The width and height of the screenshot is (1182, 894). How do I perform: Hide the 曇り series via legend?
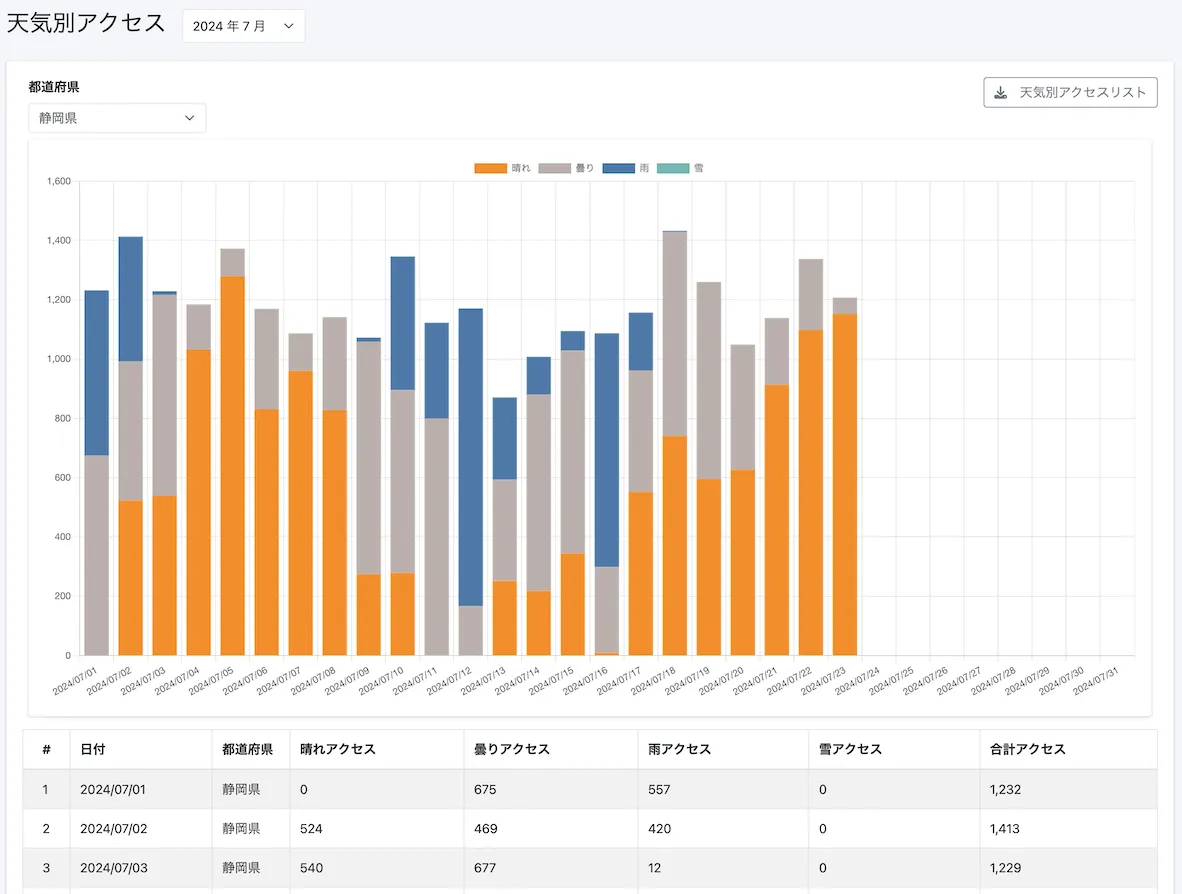pos(566,168)
